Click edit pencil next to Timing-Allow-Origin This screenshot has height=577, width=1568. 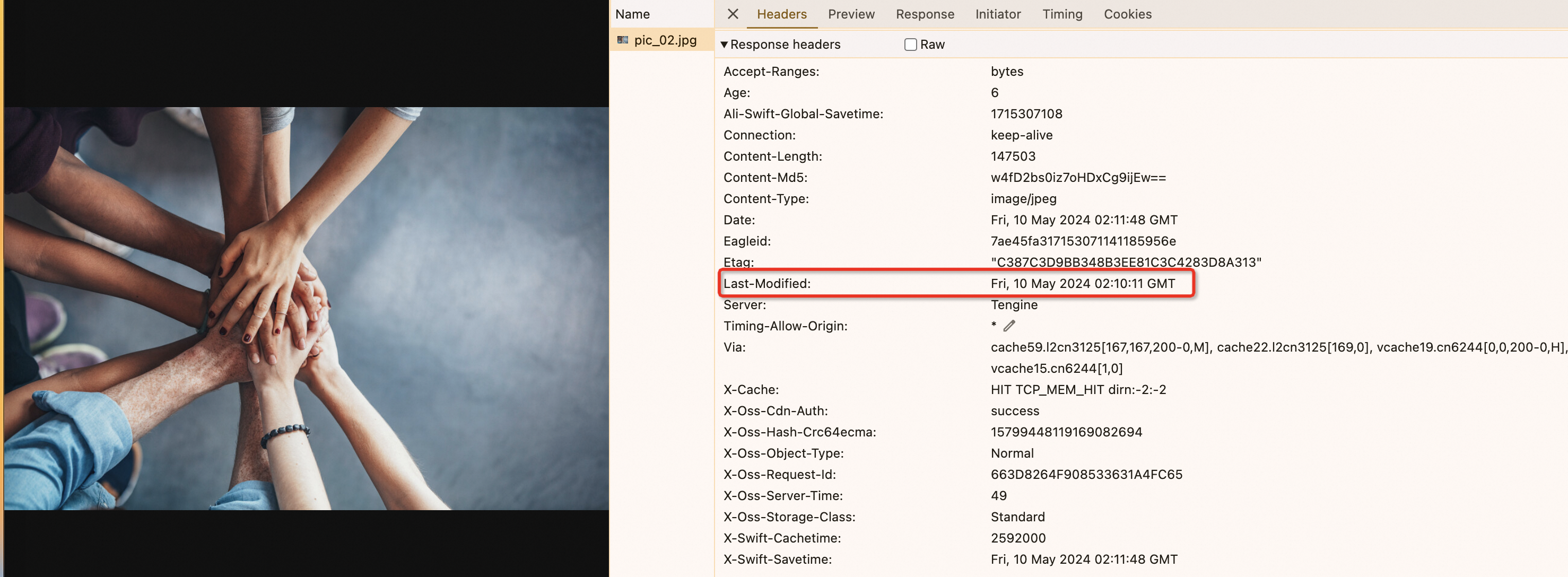(x=1009, y=326)
